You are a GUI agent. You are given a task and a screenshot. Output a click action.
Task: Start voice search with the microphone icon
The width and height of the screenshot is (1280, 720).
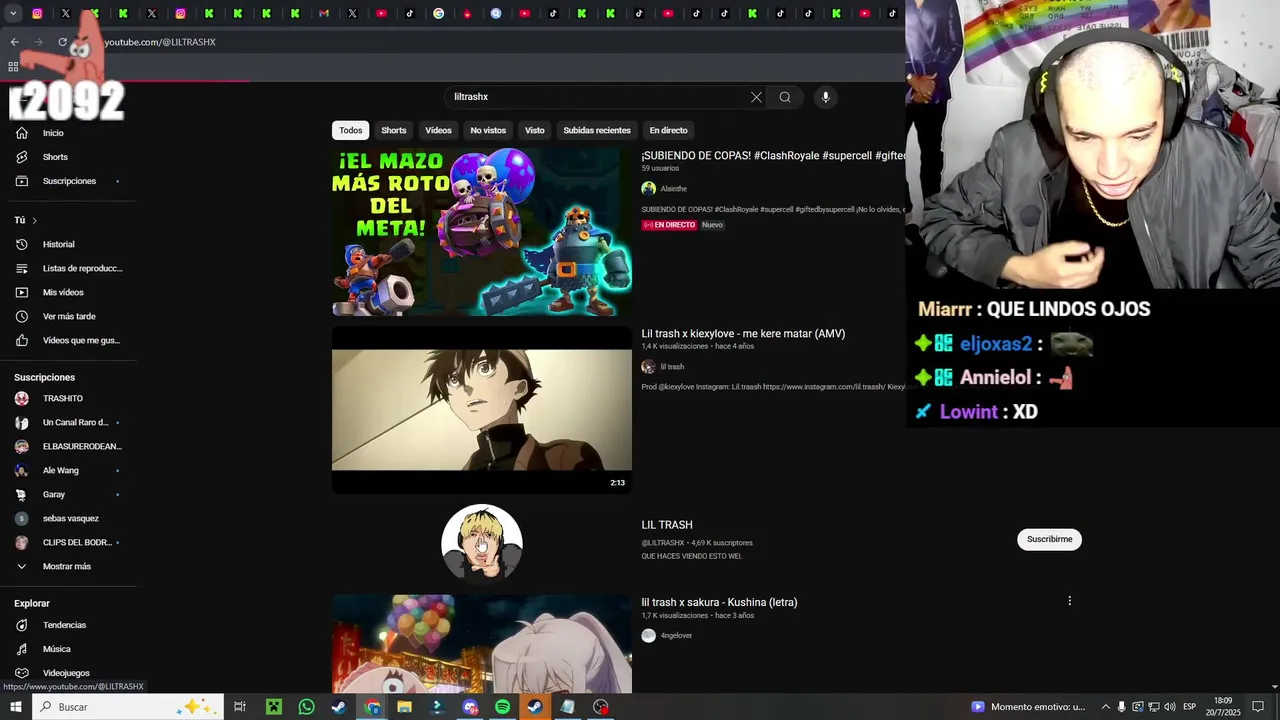[825, 97]
